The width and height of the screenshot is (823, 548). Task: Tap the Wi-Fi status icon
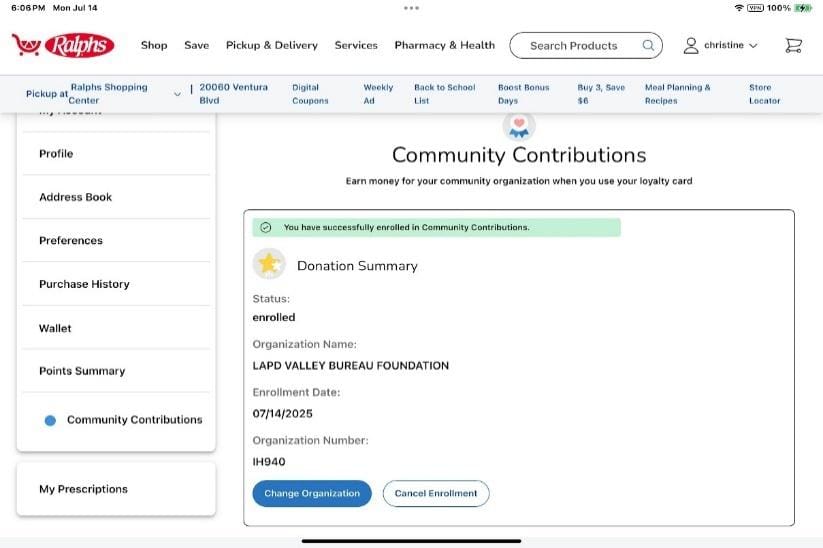tap(739, 8)
